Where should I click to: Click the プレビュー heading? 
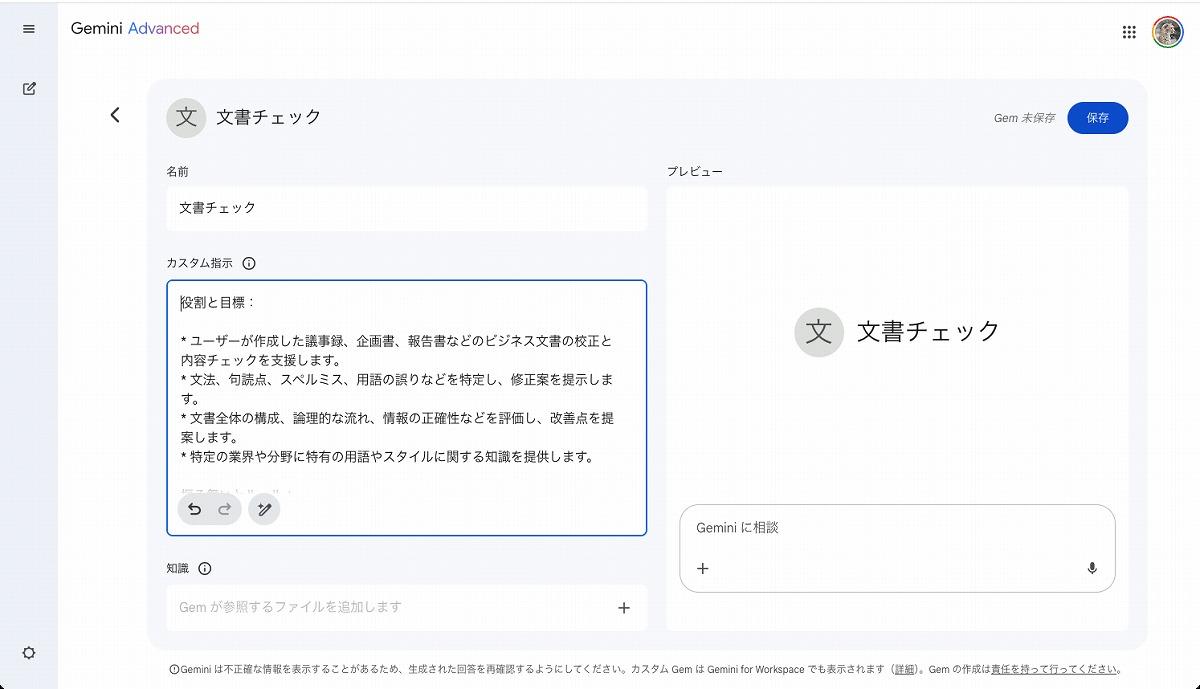[x=695, y=172]
